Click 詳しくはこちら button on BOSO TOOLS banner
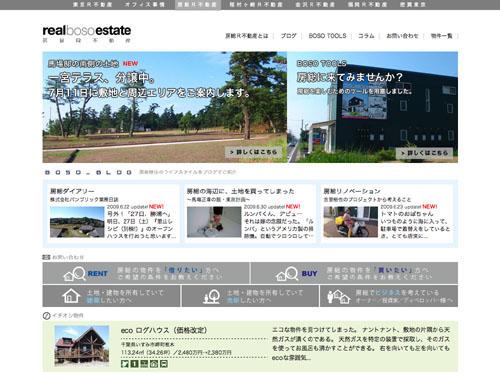This screenshot has width=500, height=377. click(424, 153)
